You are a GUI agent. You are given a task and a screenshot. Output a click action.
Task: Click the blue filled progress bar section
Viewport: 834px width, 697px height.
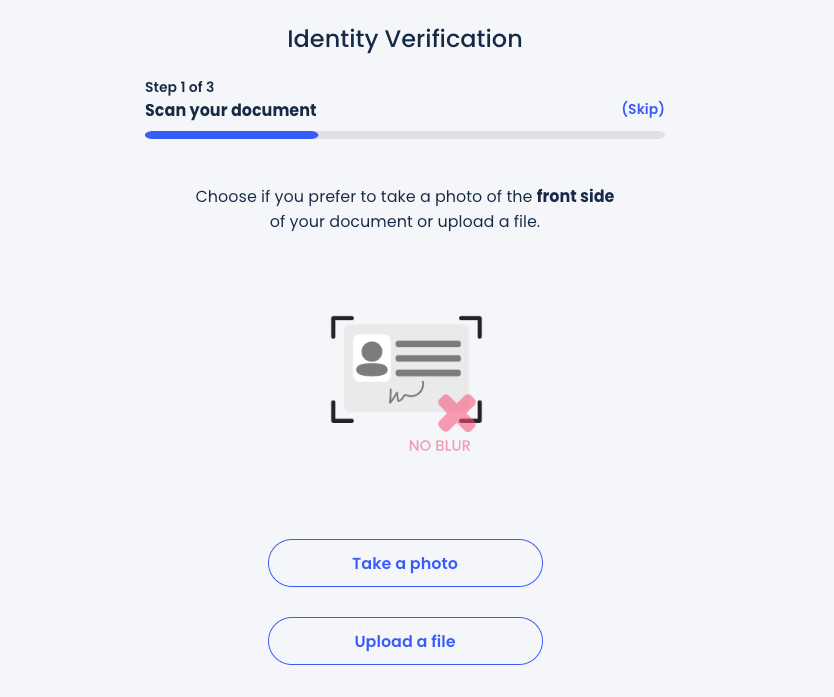231,135
